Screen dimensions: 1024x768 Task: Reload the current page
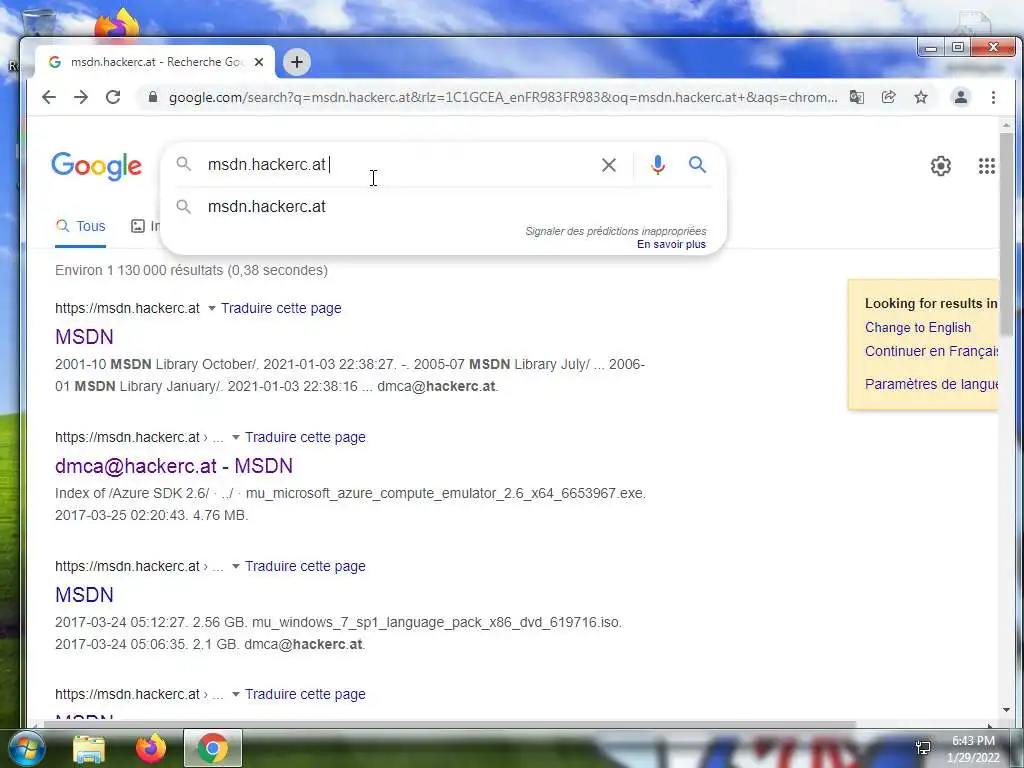click(x=113, y=97)
